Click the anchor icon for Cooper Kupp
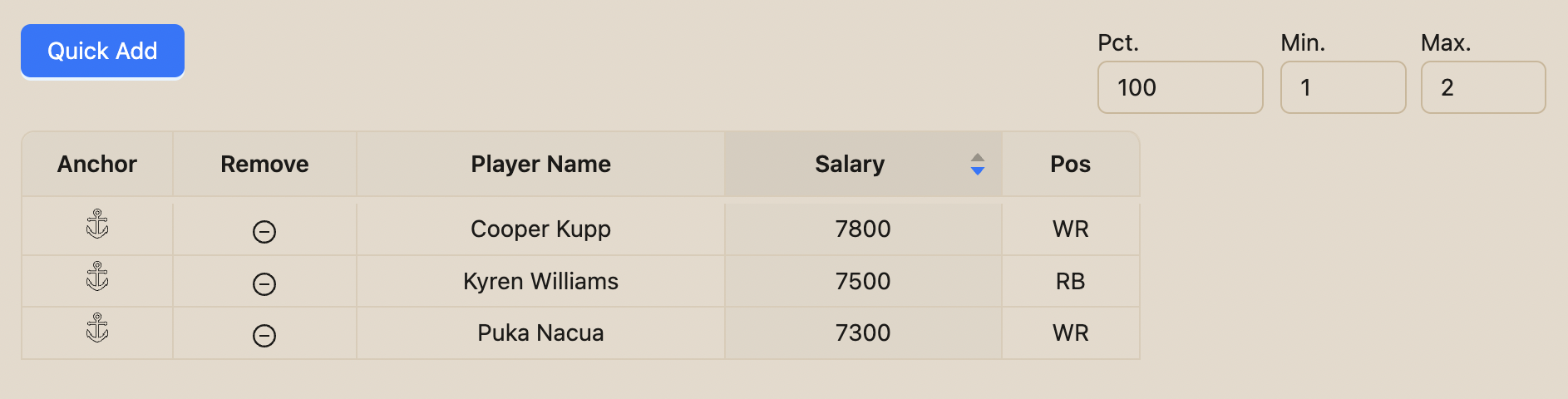This screenshot has height=399, width=1568. (x=97, y=224)
